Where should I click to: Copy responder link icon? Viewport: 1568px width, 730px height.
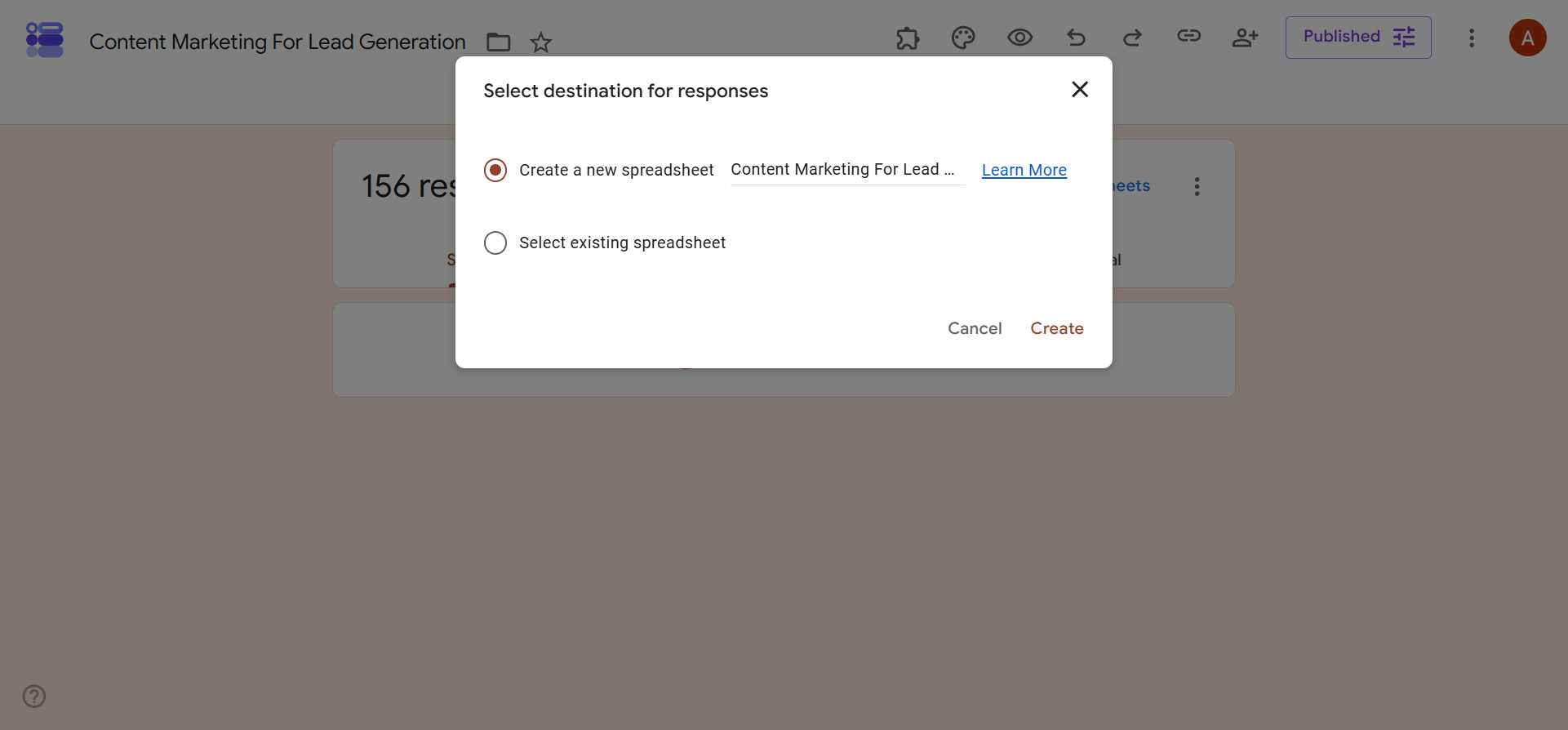[x=1188, y=36]
